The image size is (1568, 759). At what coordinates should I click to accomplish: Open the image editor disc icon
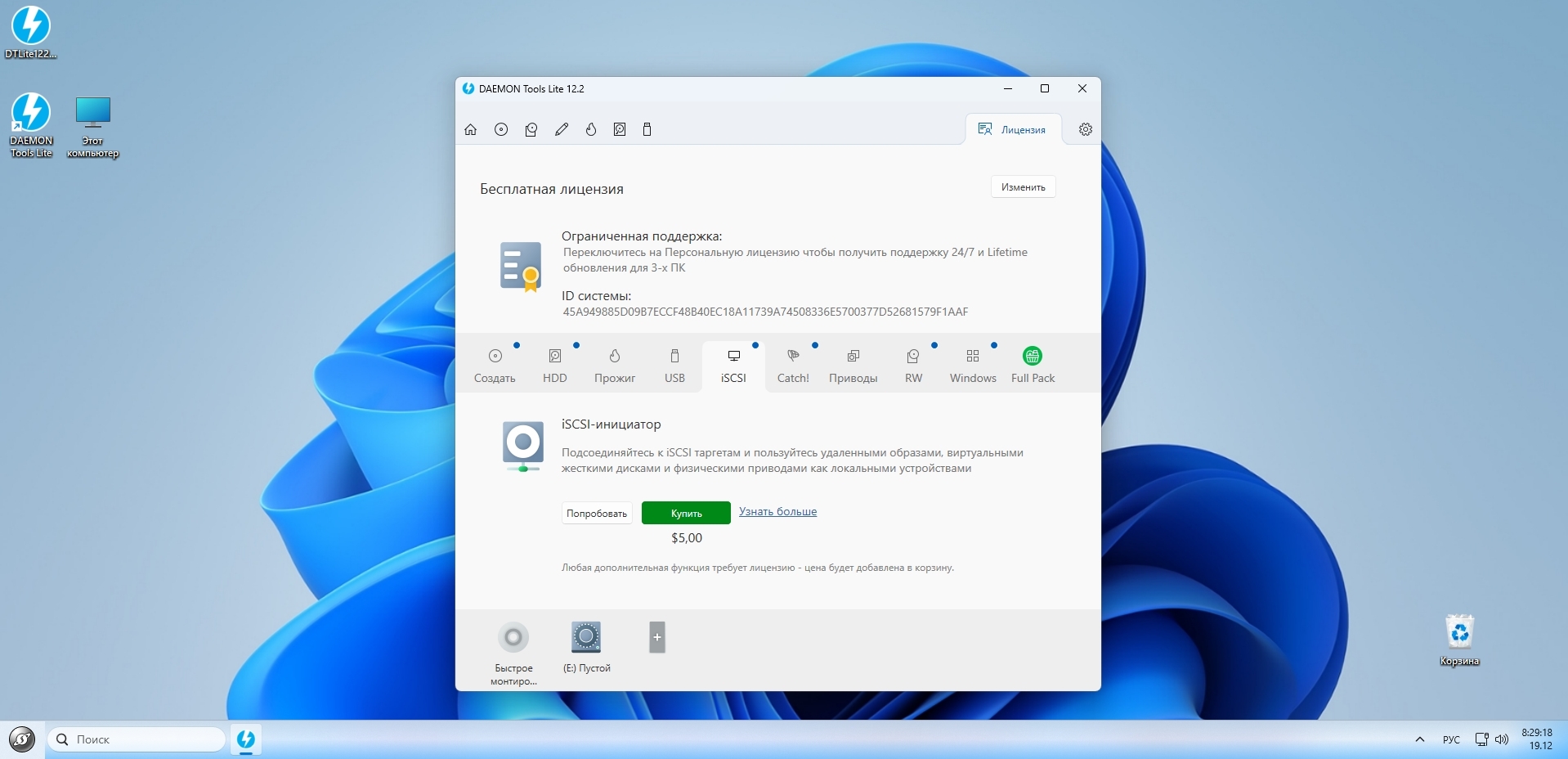(x=531, y=129)
